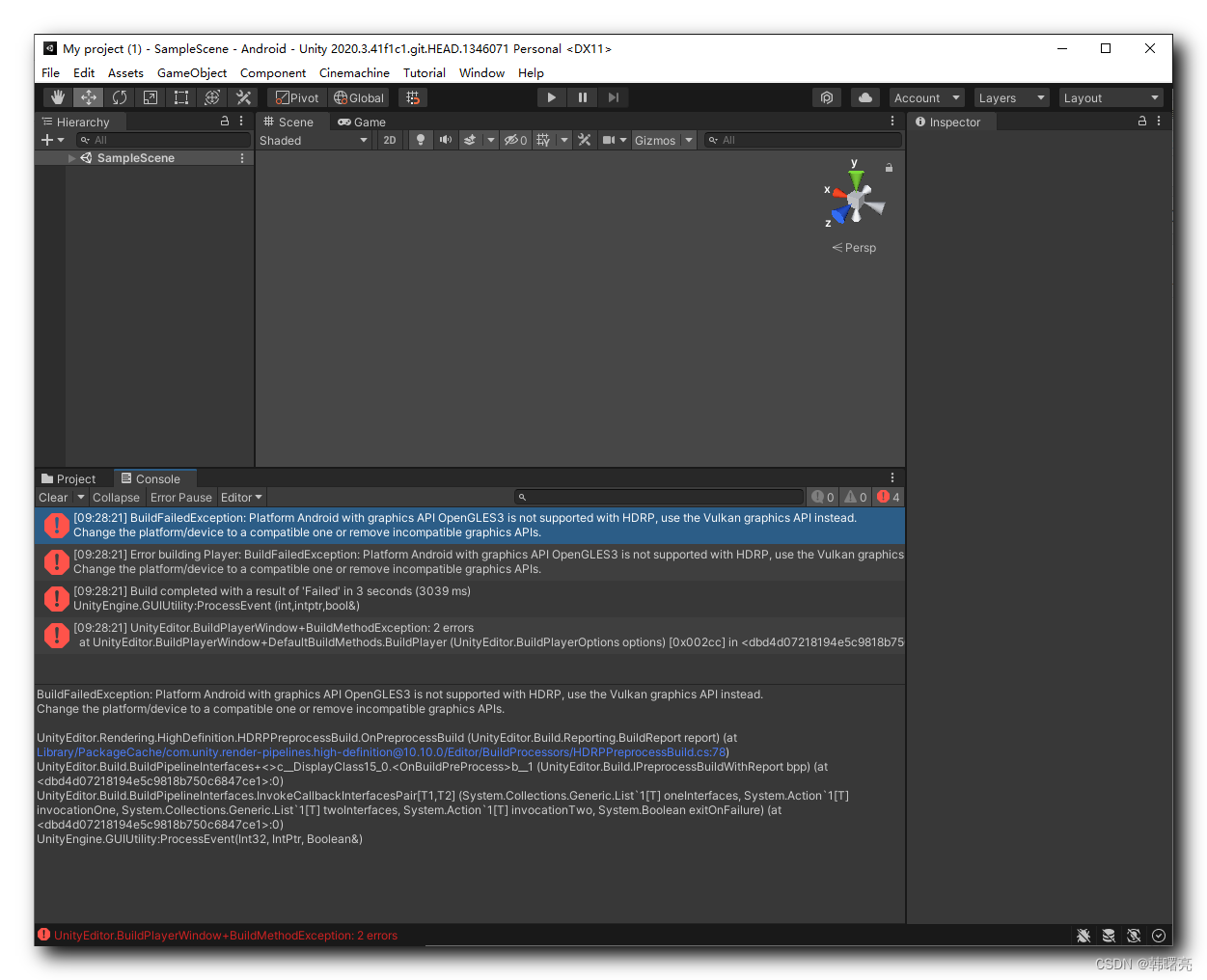The height and width of the screenshot is (980, 1207).
Task: Expand the SampleScene hierarchy item
Action: click(x=71, y=158)
